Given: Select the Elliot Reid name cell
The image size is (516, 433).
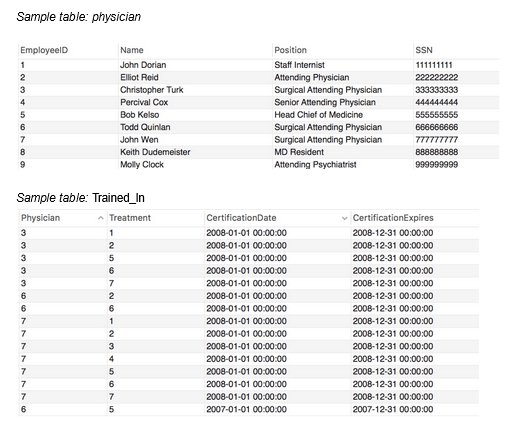Looking at the screenshot, I should pos(139,78).
